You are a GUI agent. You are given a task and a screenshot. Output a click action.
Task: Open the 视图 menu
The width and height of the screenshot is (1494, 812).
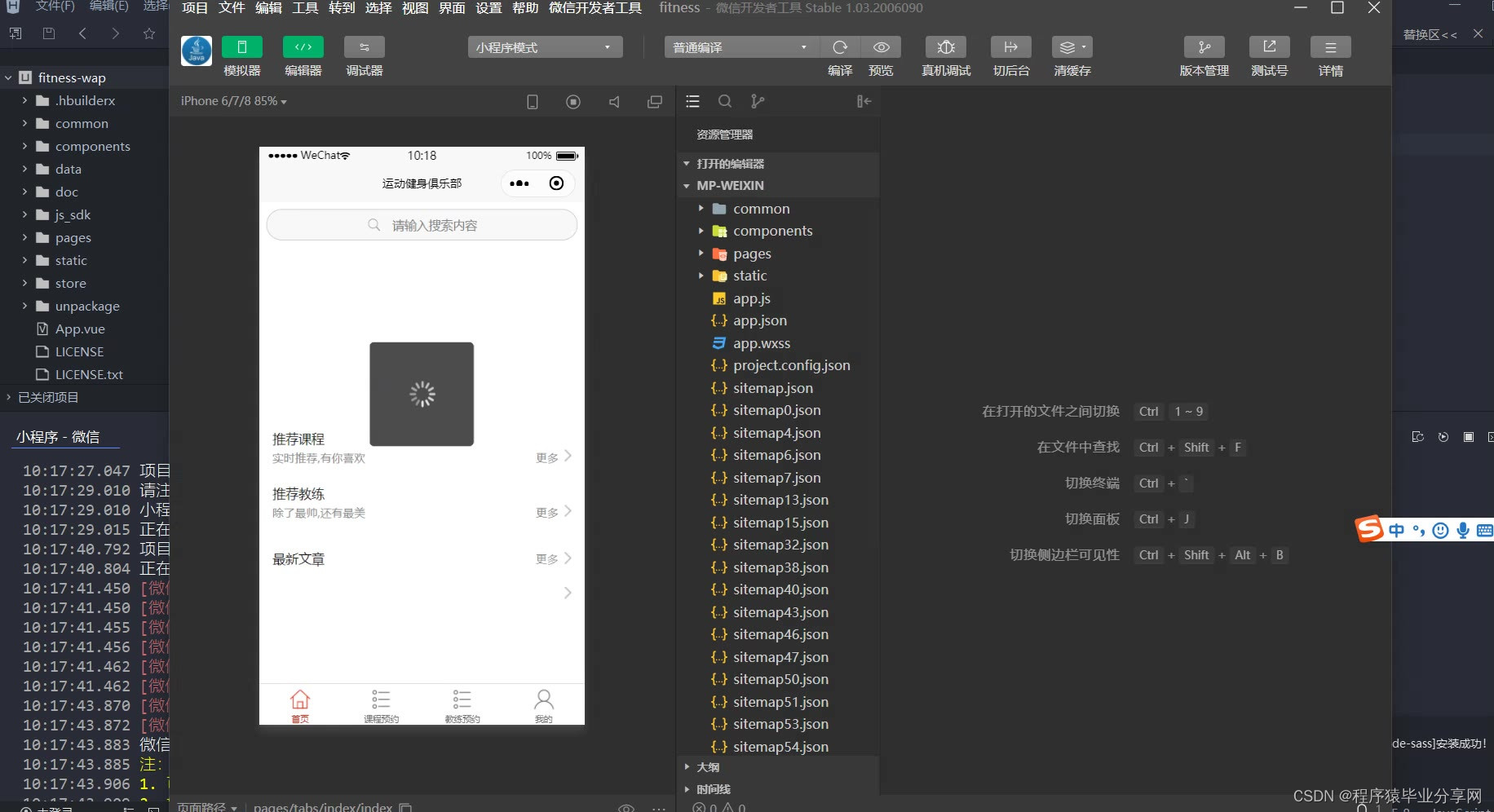[415, 8]
